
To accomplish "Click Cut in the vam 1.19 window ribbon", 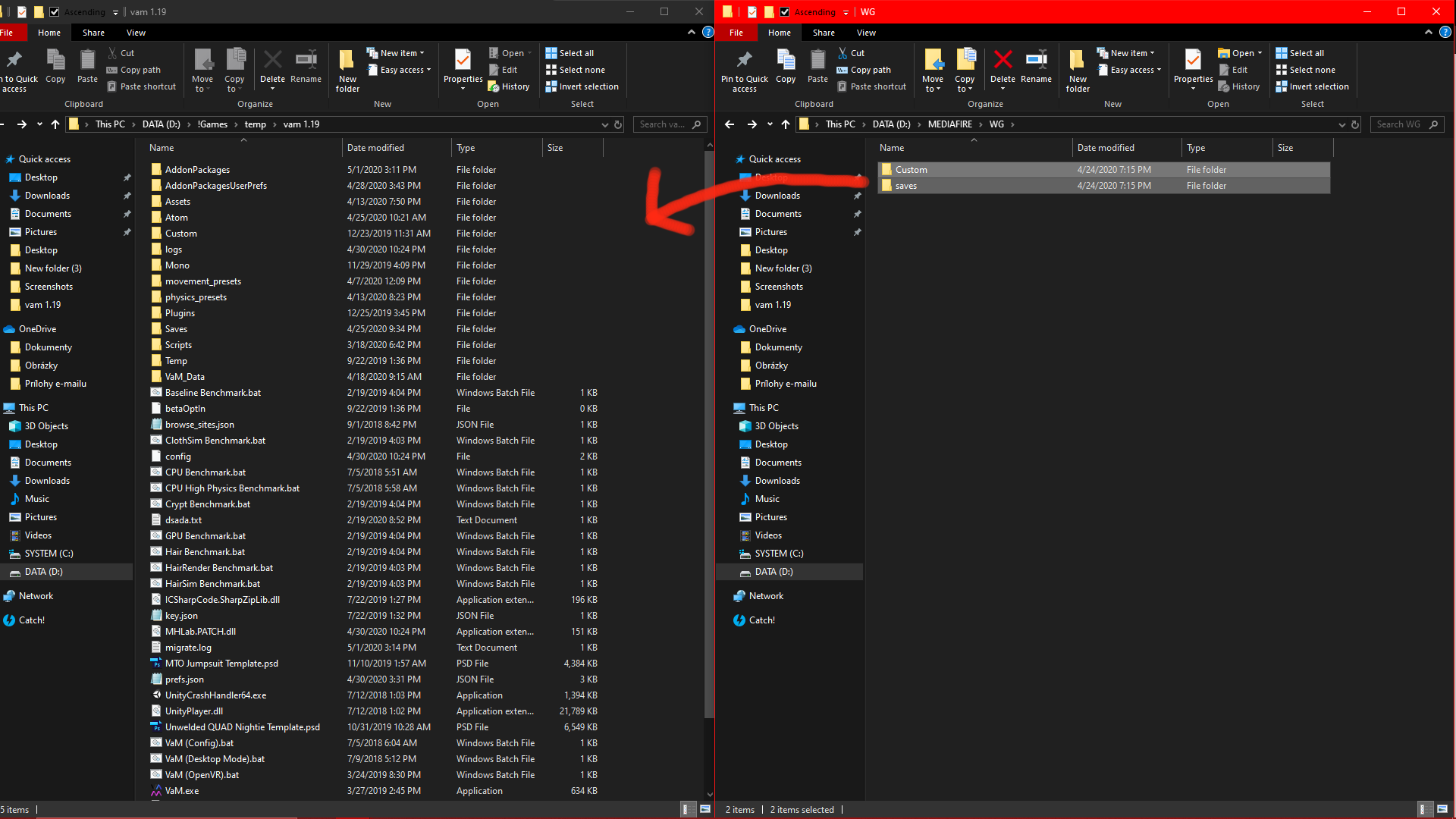I will (x=121, y=53).
